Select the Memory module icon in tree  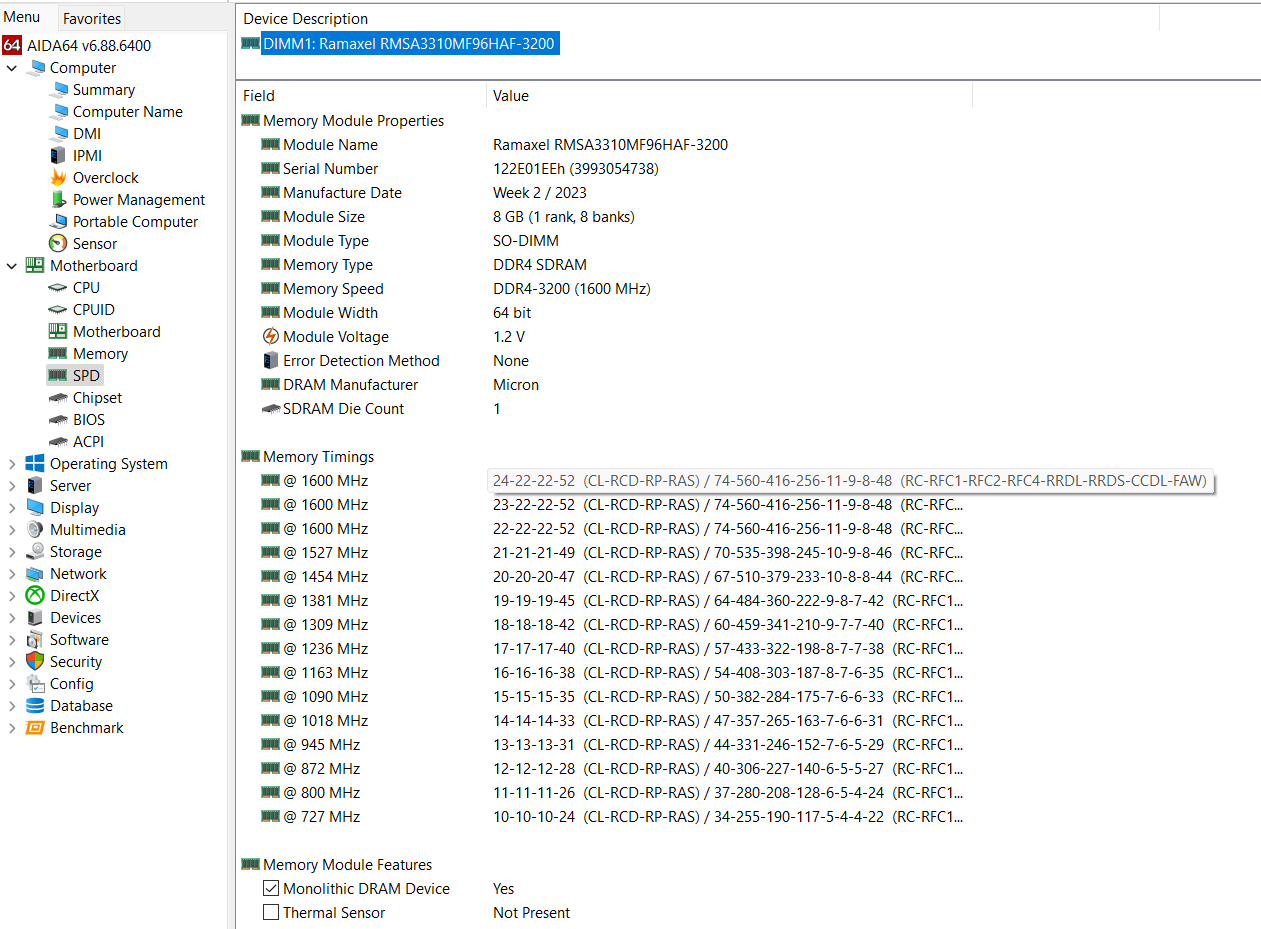(58, 353)
